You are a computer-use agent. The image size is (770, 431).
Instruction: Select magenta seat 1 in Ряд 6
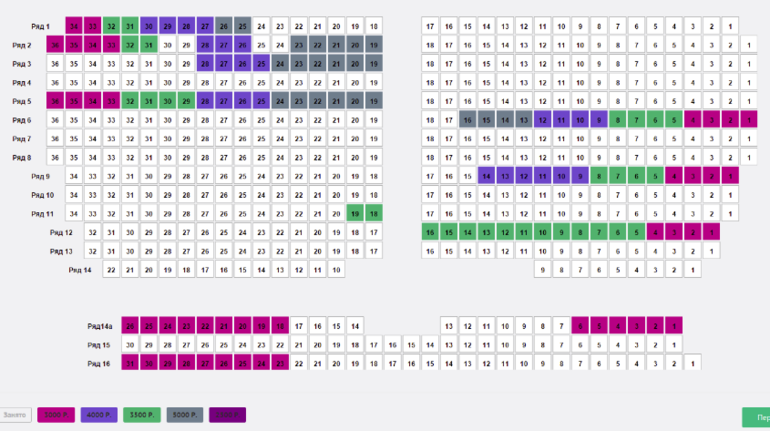coord(748,120)
